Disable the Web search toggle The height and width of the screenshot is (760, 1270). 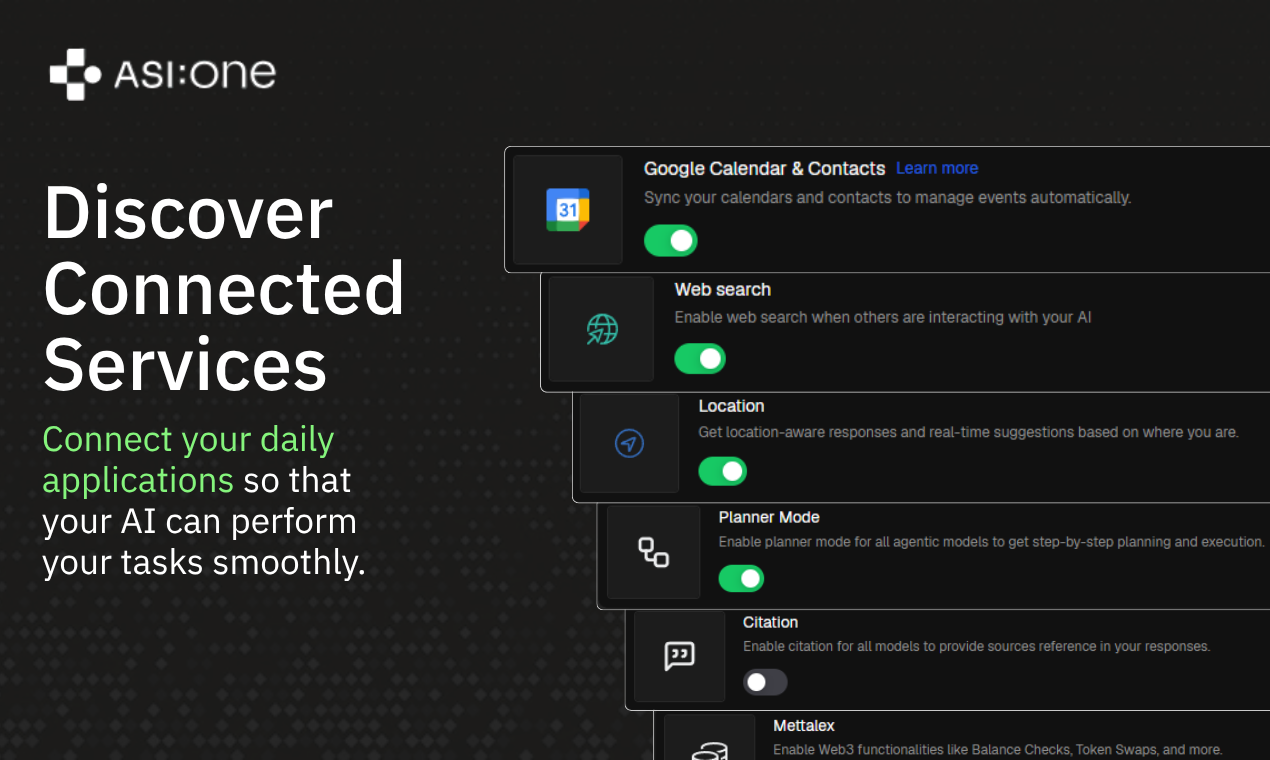click(x=700, y=358)
